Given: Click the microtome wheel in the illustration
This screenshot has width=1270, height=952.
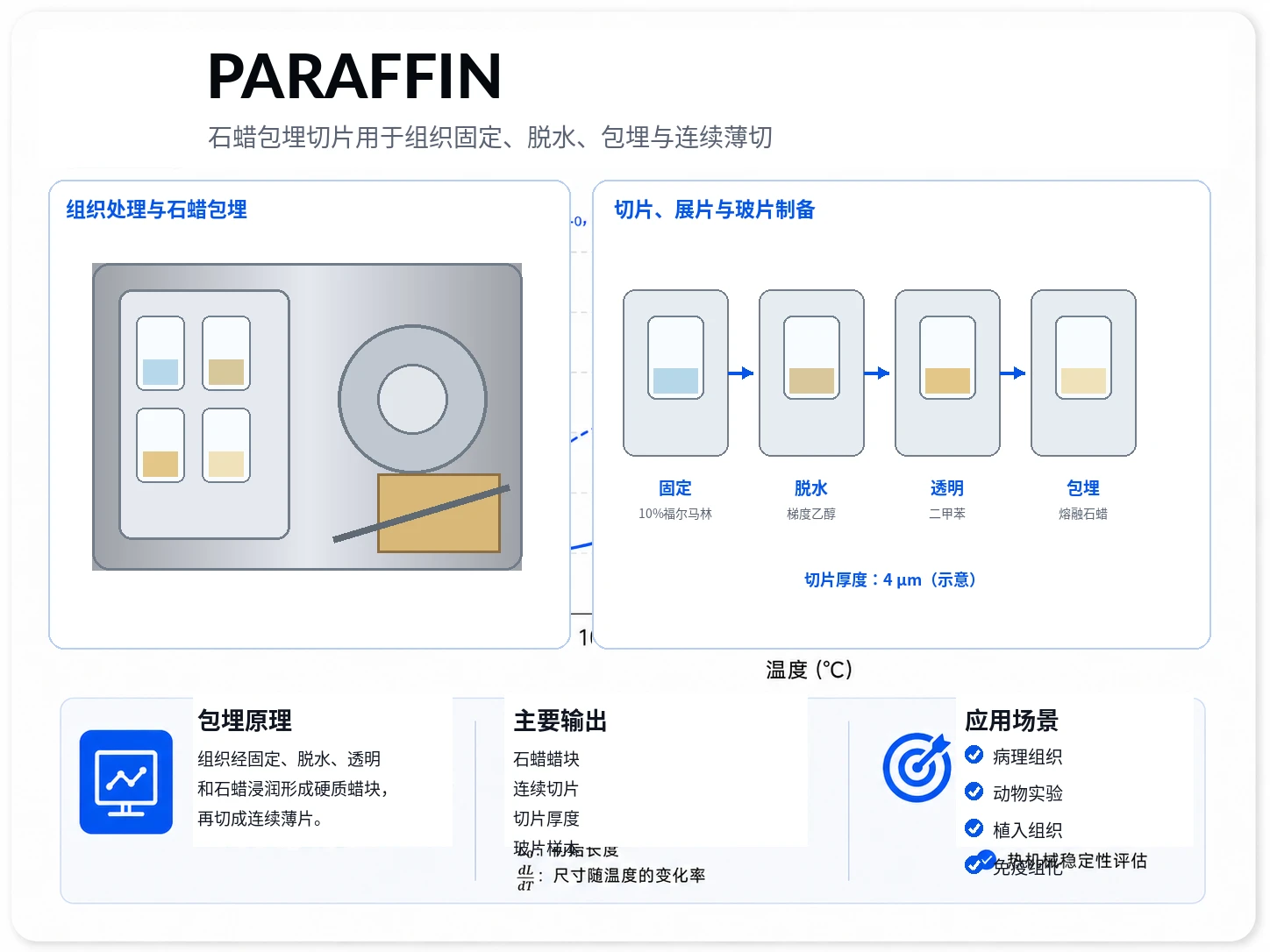Looking at the screenshot, I should pos(413,400).
